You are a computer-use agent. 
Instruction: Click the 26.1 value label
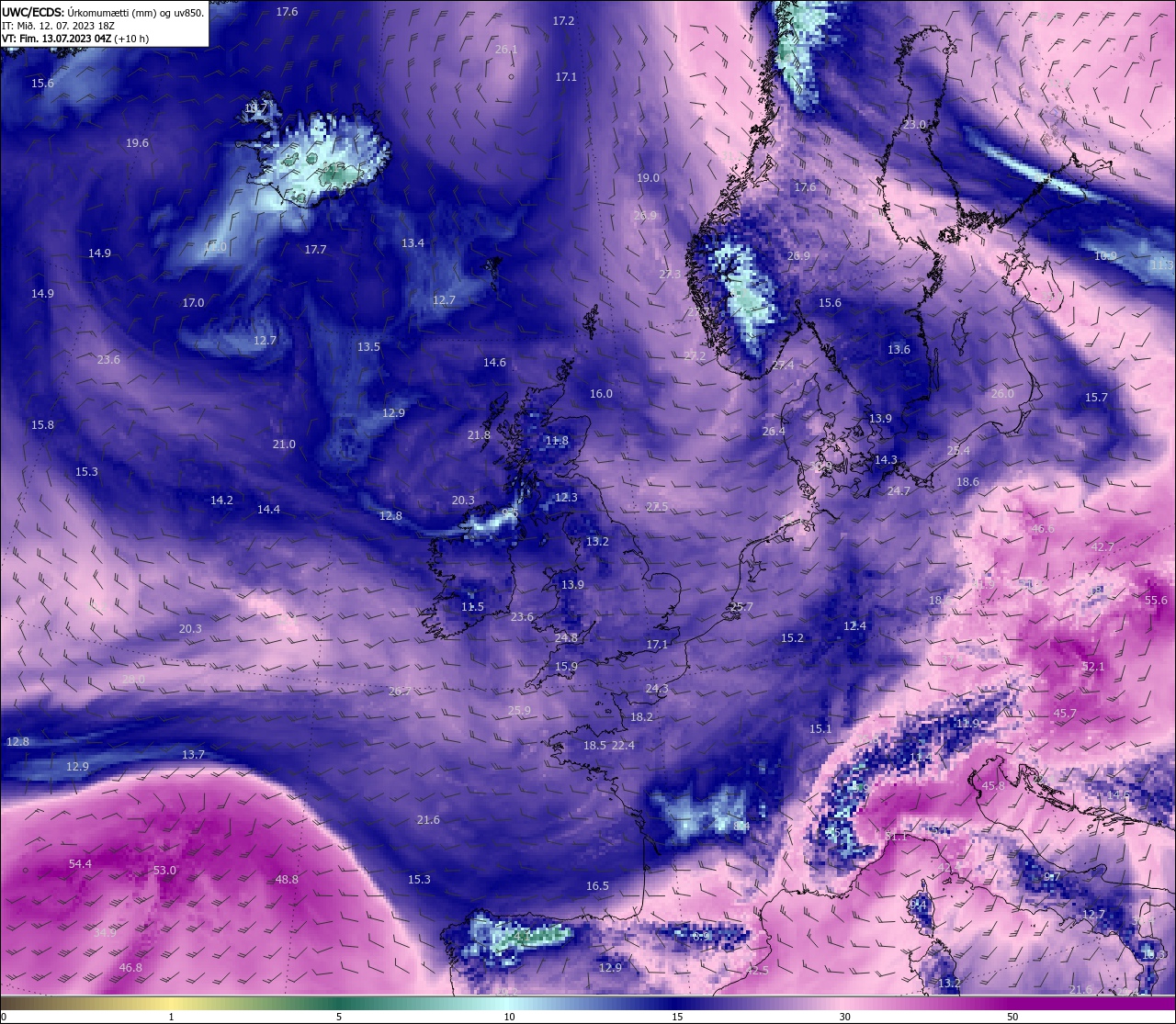click(x=506, y=50)
